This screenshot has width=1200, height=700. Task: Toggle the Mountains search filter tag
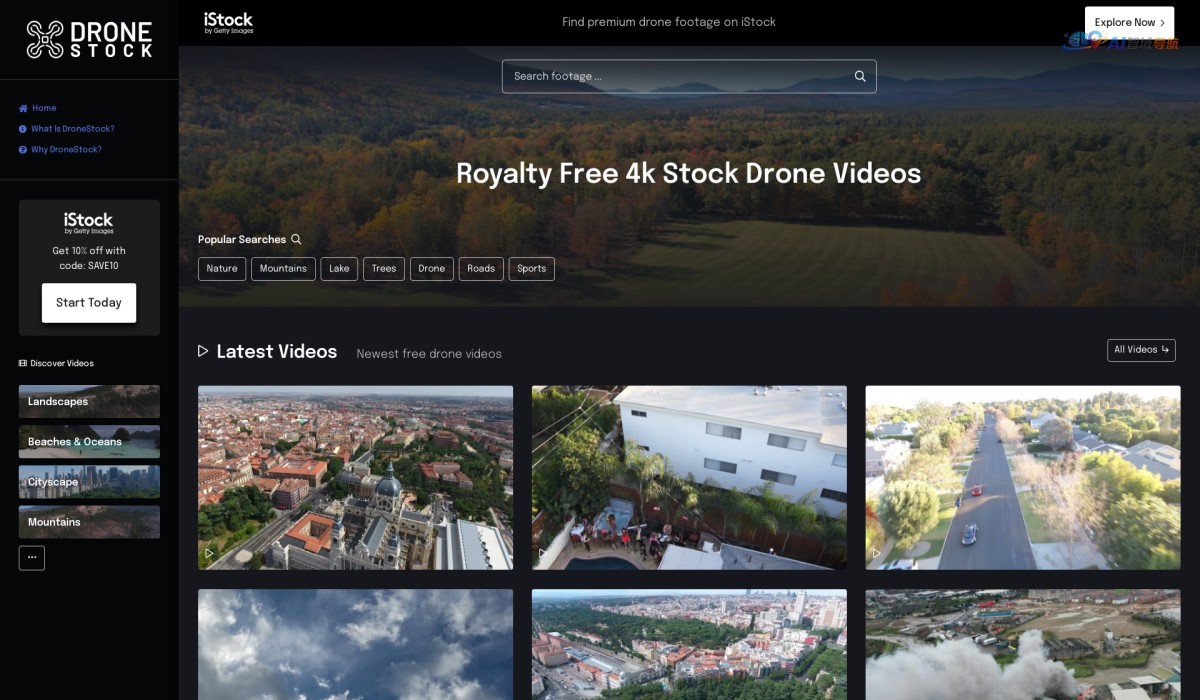tap(283, 268)
